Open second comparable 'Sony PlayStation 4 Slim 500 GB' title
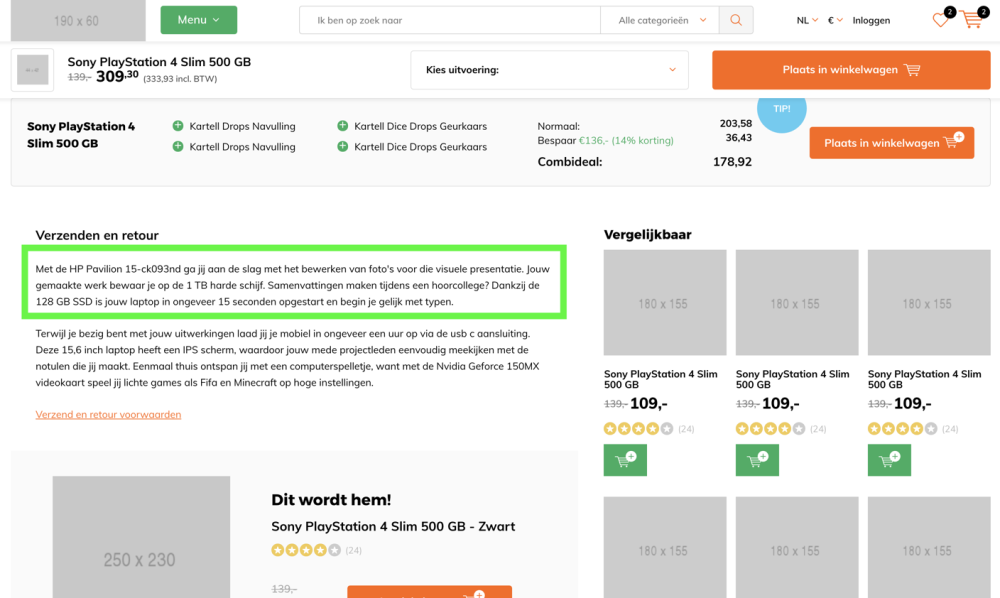This screenshot has width=1000, height=598. point(793,379)
